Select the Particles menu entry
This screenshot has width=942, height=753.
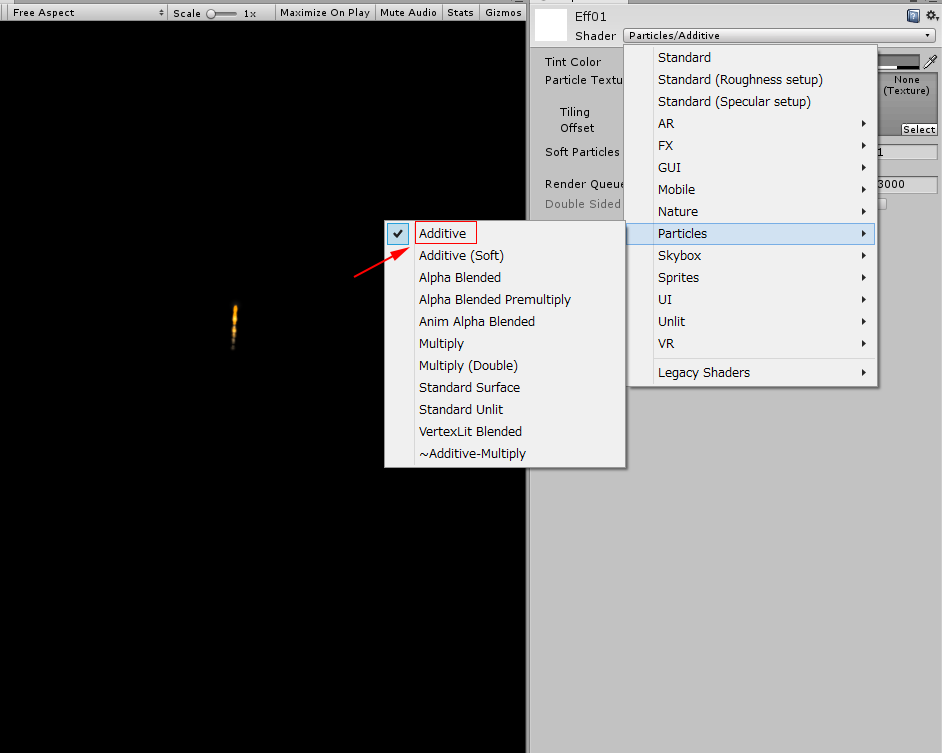point(751,234)
